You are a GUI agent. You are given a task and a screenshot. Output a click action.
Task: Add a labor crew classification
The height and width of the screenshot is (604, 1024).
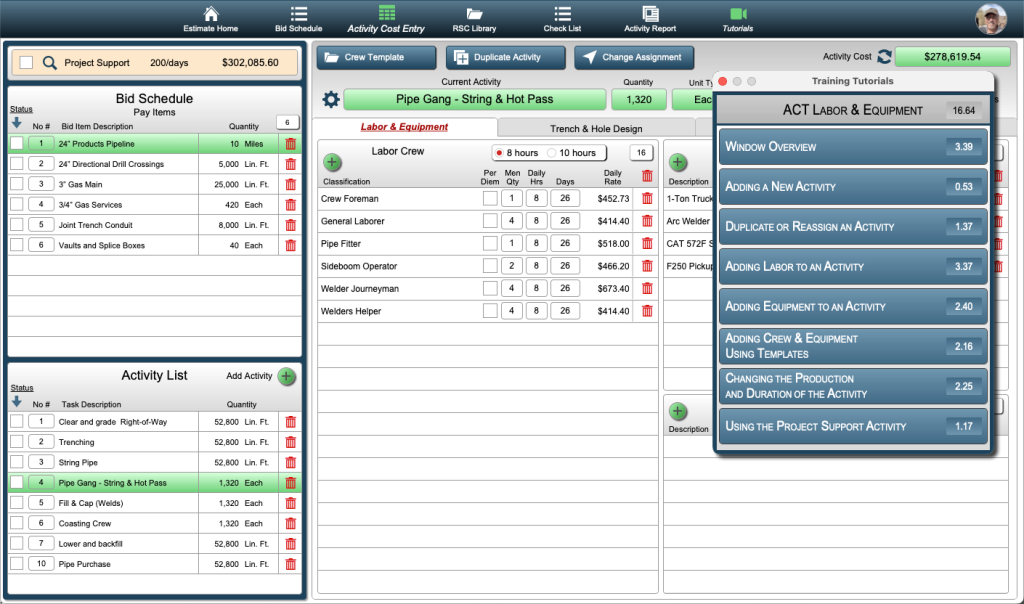[332, 162]
